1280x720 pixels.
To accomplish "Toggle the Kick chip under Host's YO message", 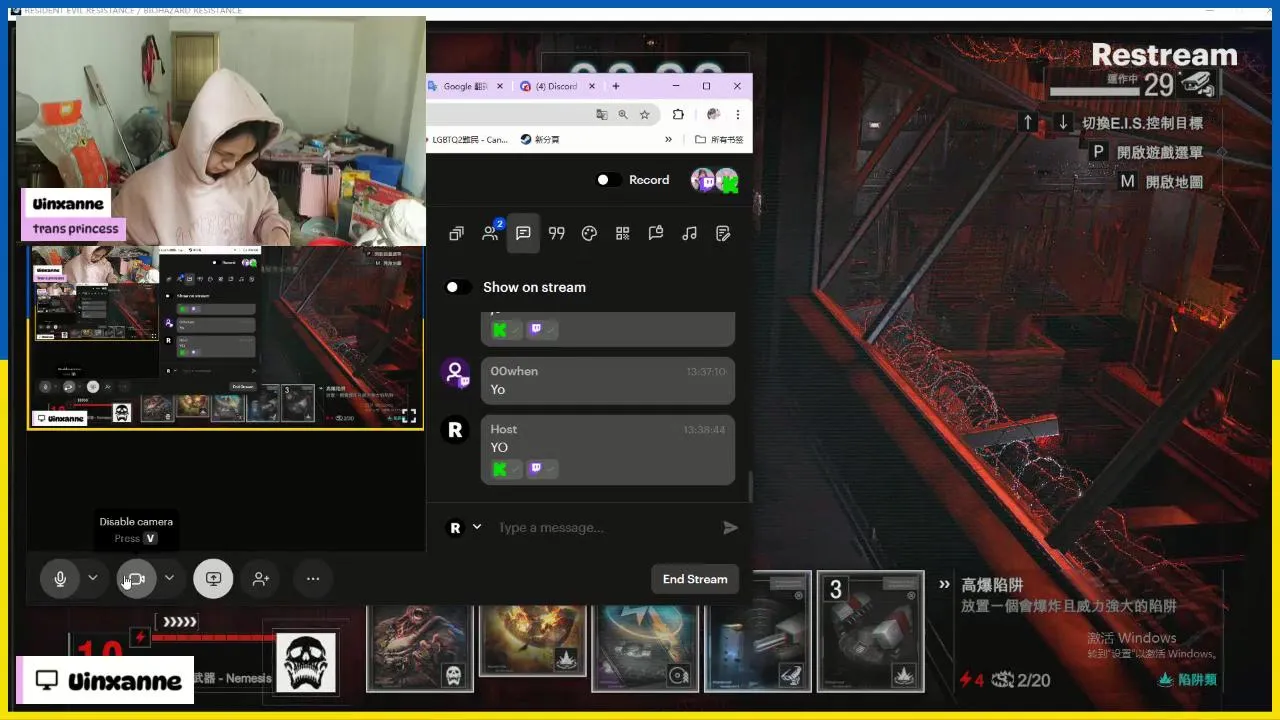I will 506,468.
